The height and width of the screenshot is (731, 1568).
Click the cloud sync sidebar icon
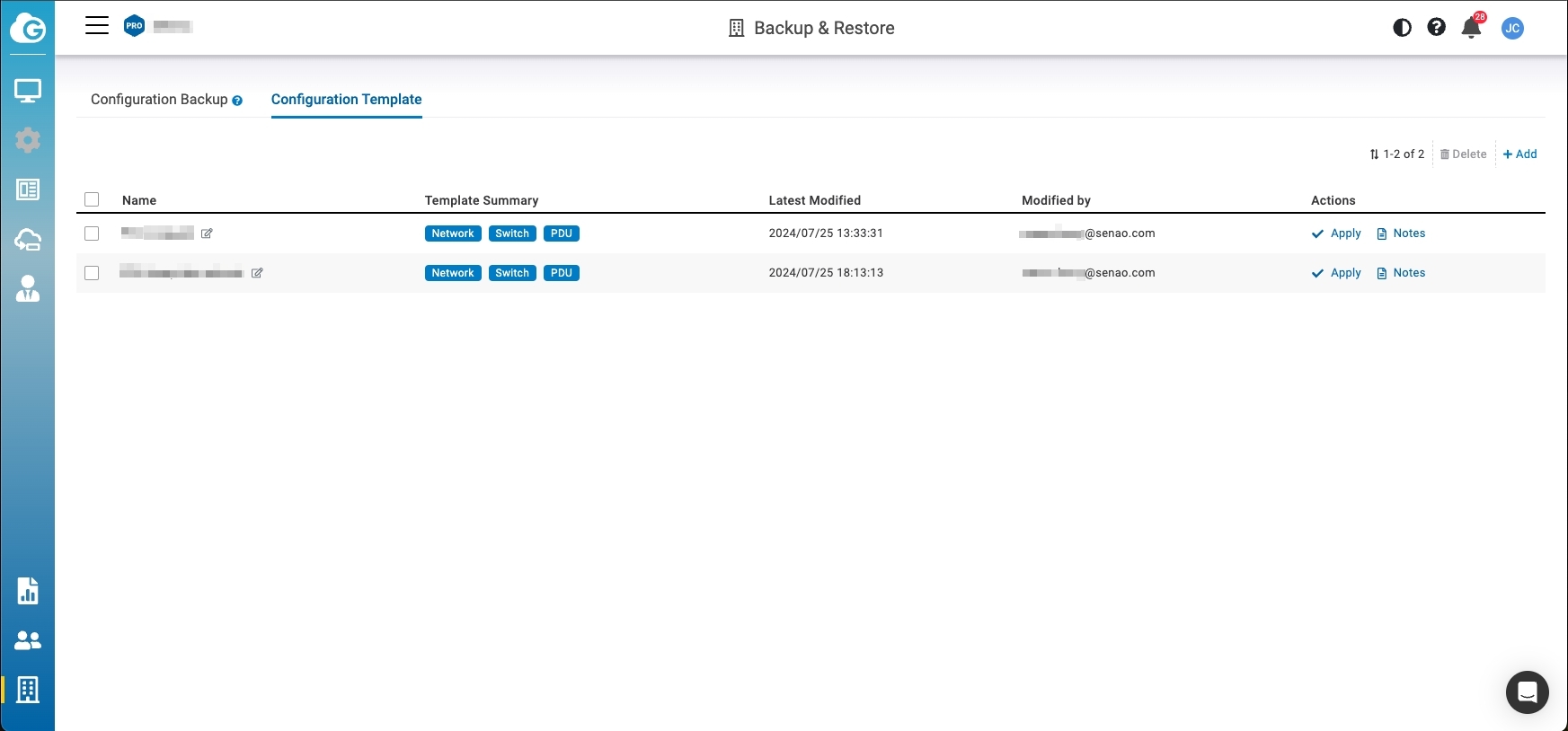28,239
